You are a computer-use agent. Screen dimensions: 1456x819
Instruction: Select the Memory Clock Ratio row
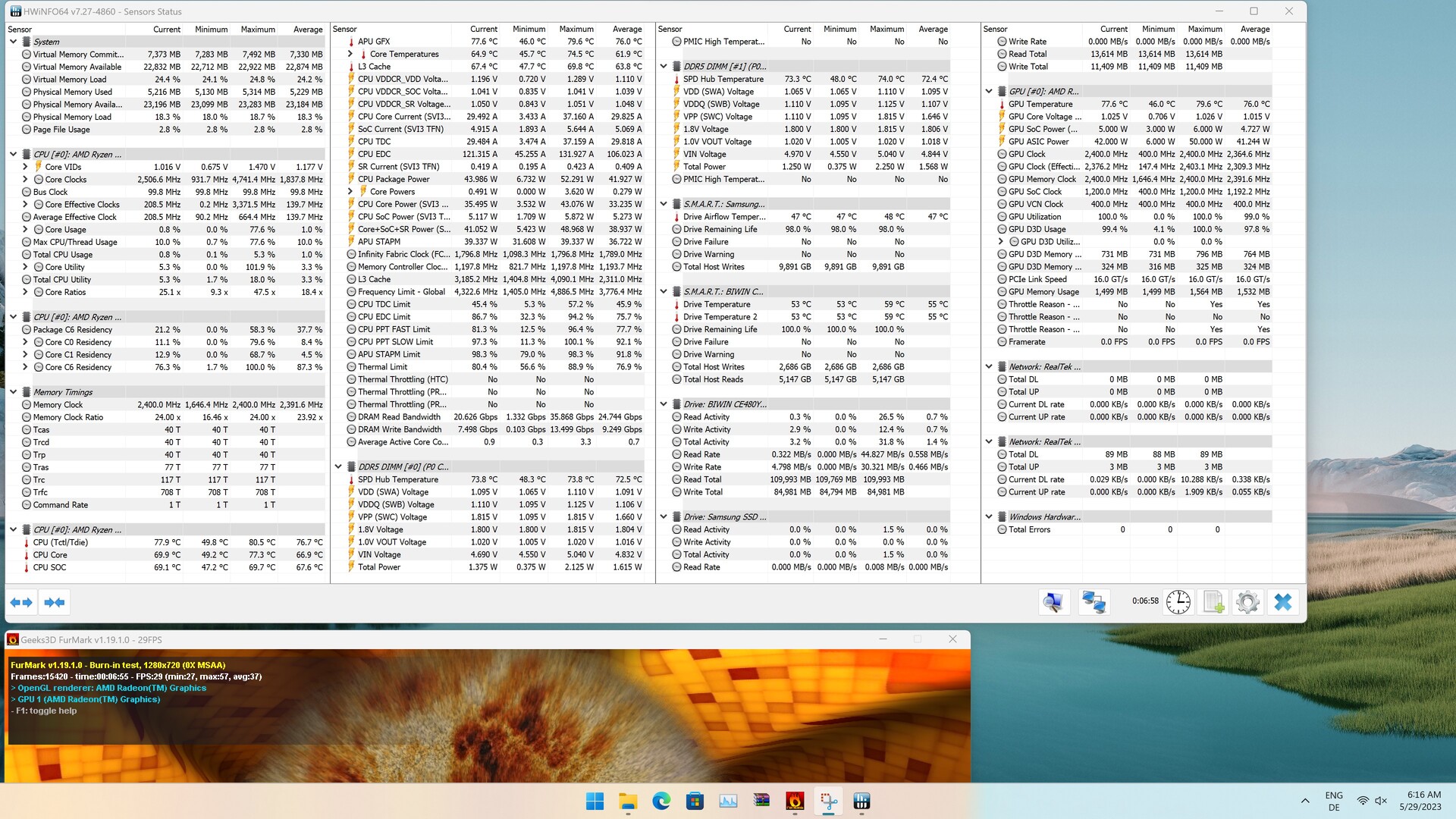pos(166,417)
